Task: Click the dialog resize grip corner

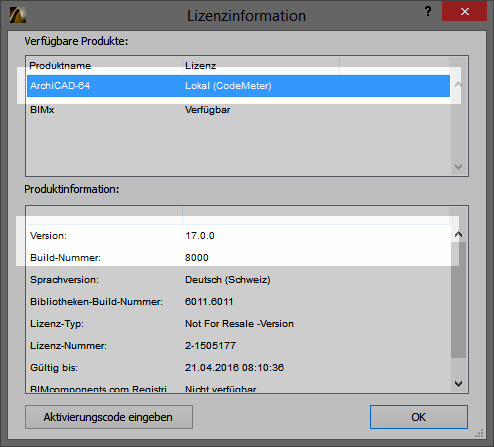Action: pyautogui.click(x=479, y=433)
